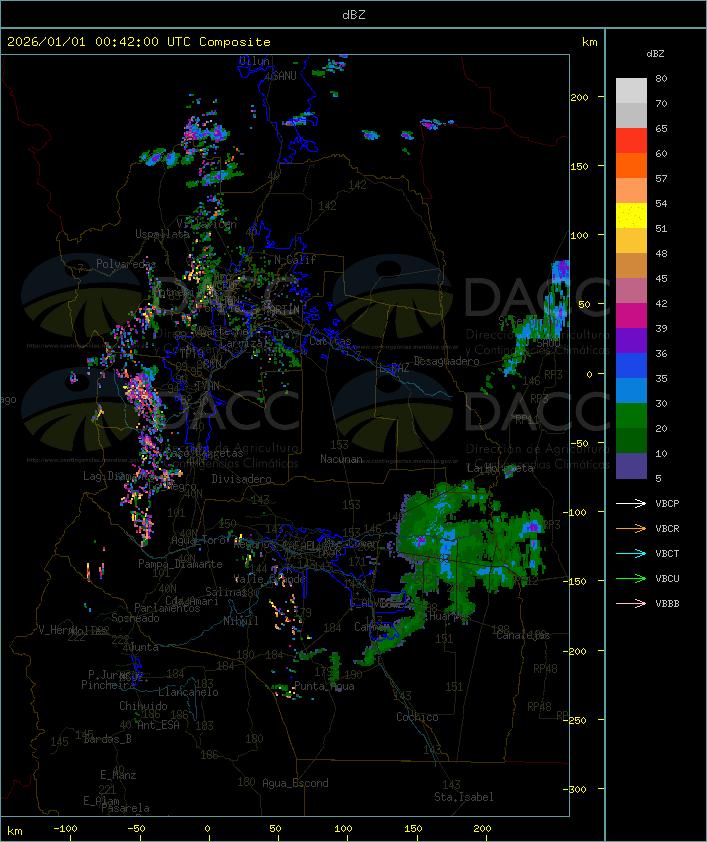The height and width of the screenshot is (842, 707).
Task: Click the dBZ title in the top bar
Action: (354, 14)
